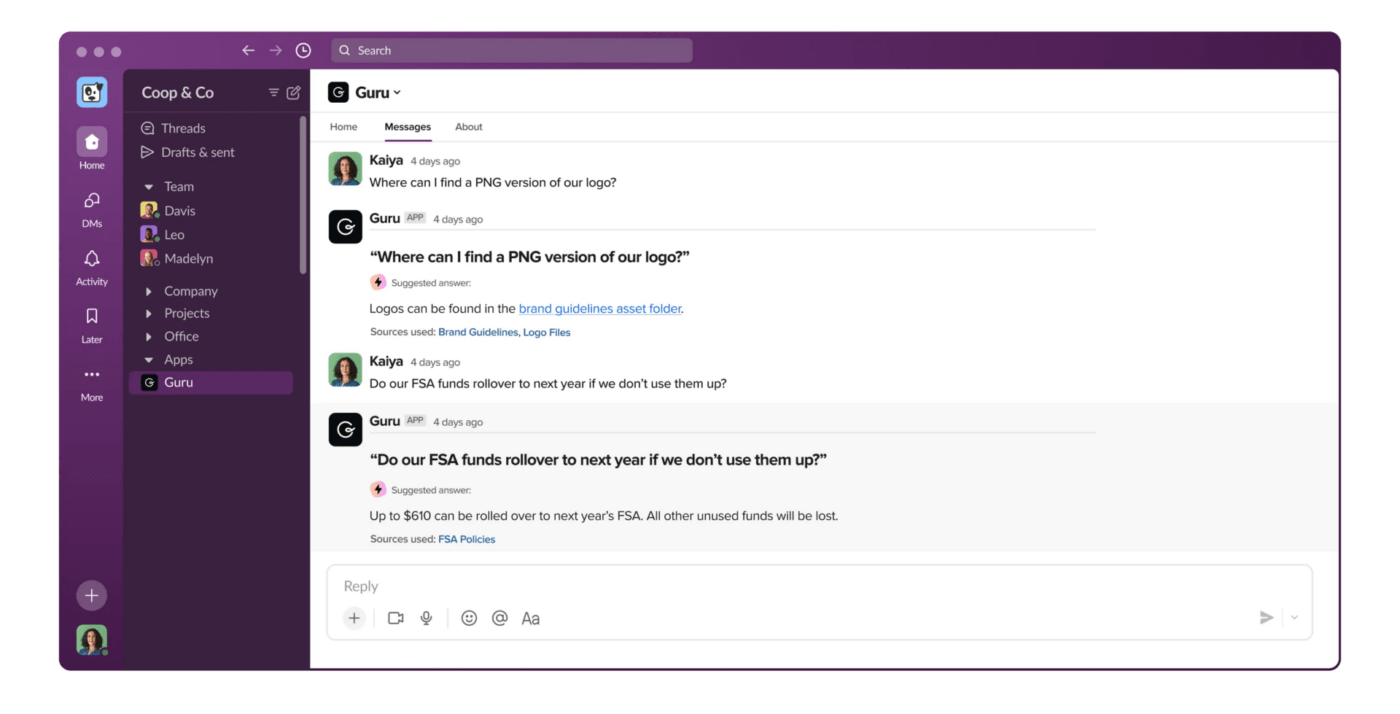
Task: Click the sidebar scrollbar
Action: point(303,195)
